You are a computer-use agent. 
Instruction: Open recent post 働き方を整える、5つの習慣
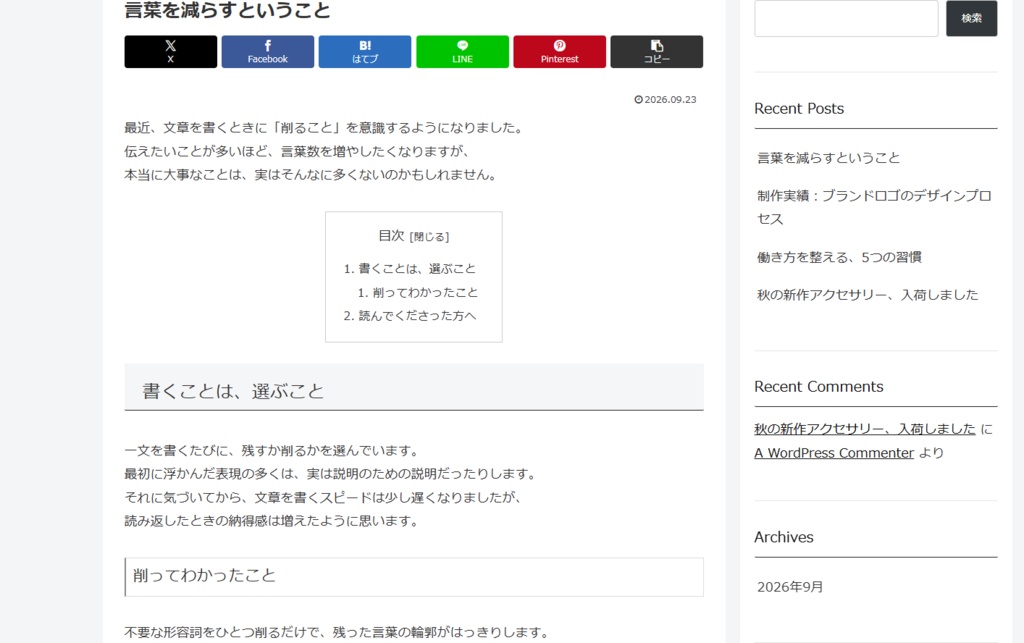[839, 257]
